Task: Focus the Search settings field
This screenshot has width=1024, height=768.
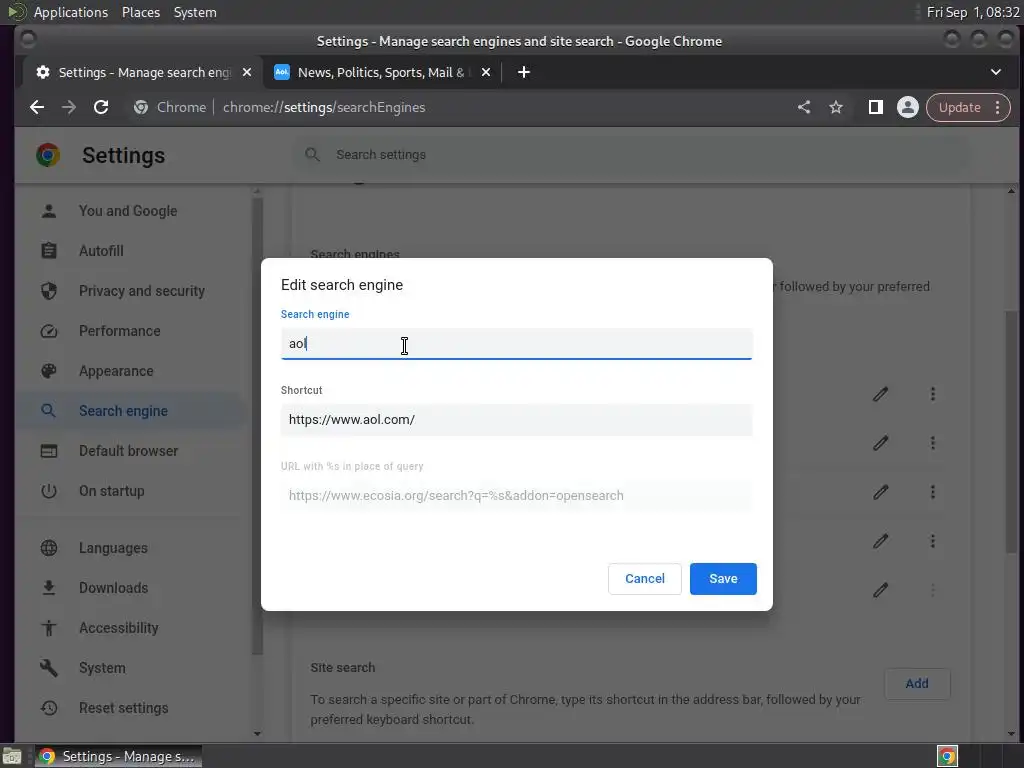Action: 632,155
